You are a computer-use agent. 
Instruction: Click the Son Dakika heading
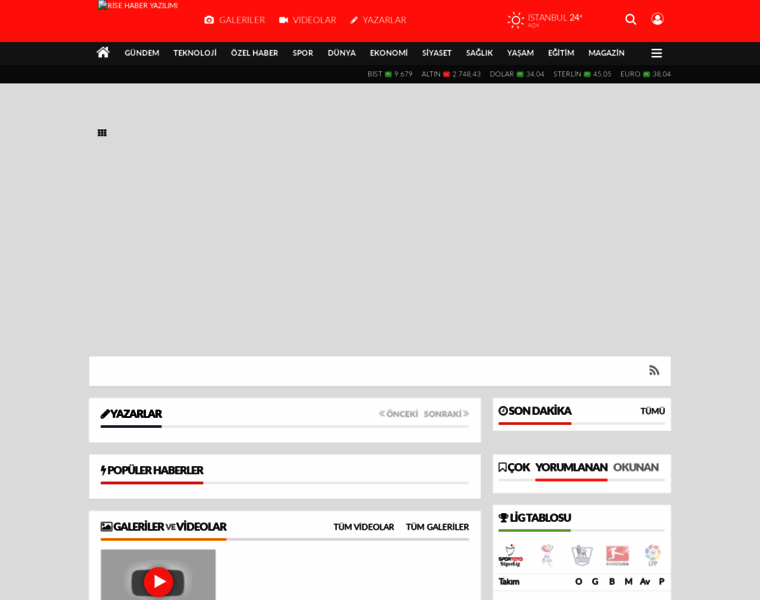coord(535,411)
